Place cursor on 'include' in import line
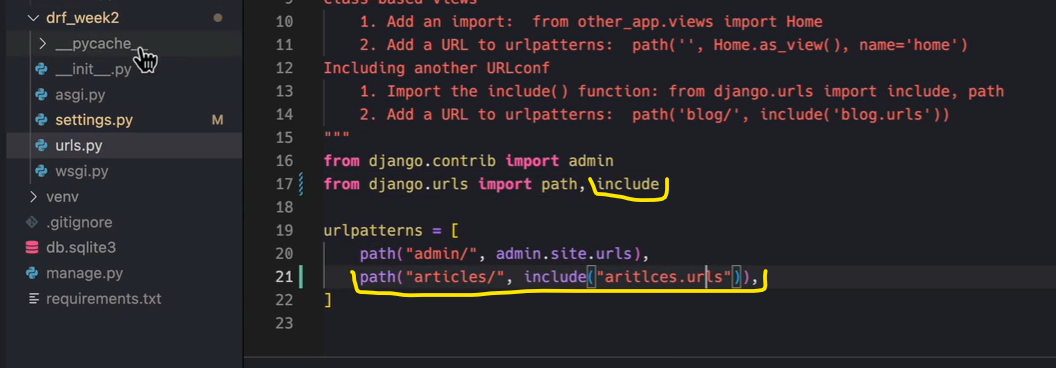The width and height of the screenshot is (1056, 368). 628,184
